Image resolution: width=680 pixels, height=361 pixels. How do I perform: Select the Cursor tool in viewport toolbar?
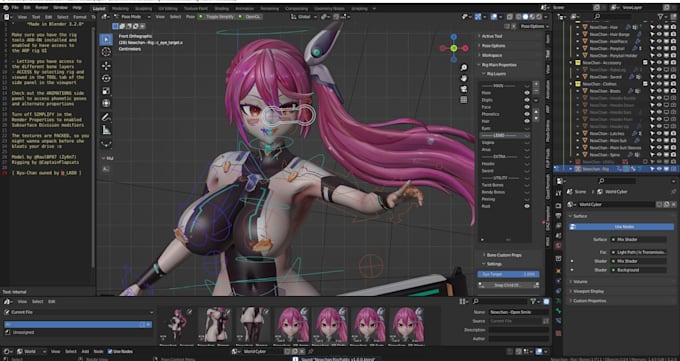pyautogui.click(x=106, y=52)
